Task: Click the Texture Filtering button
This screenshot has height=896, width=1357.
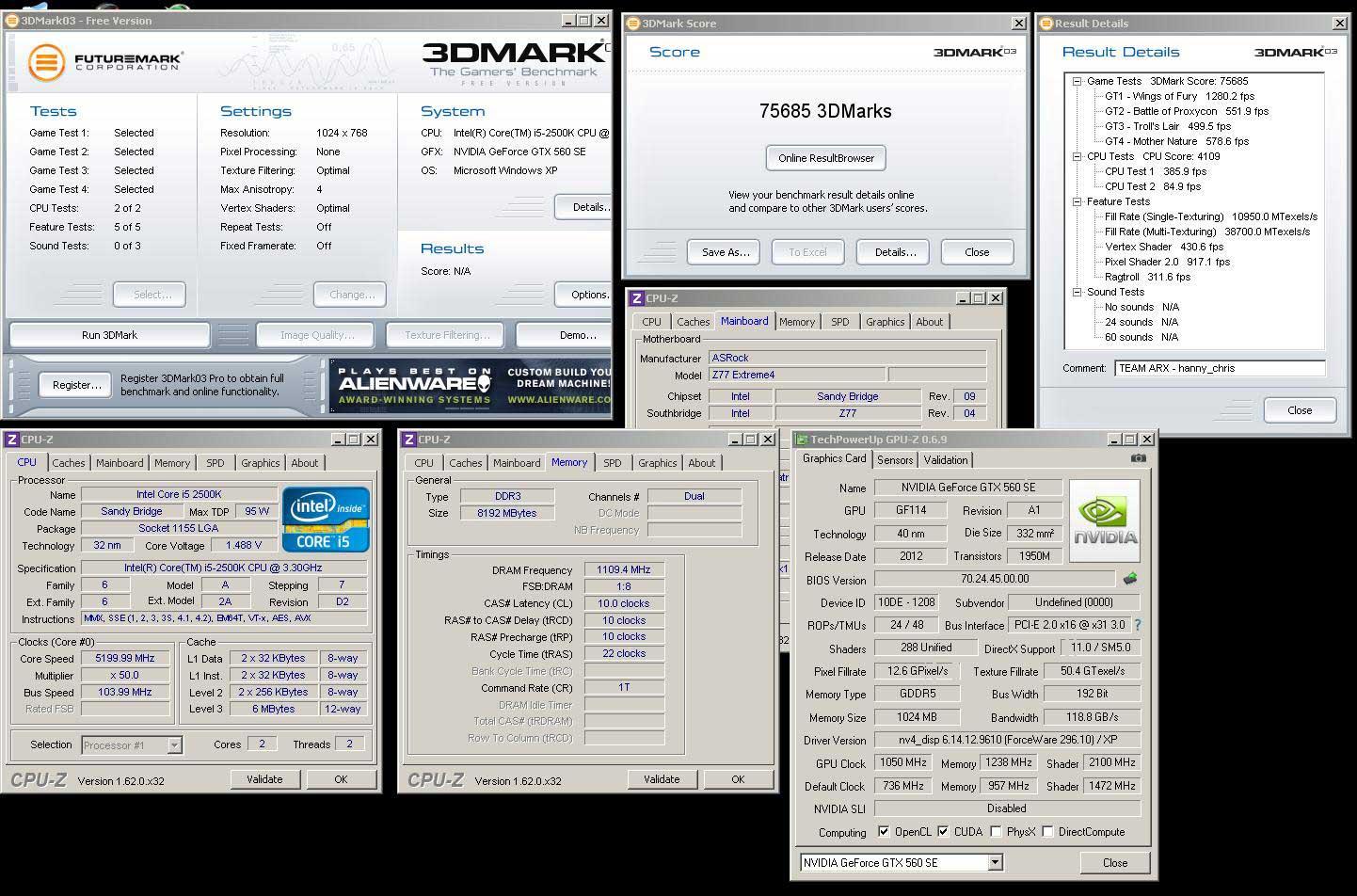Action: pyautogui.click(x=447, y=335)
